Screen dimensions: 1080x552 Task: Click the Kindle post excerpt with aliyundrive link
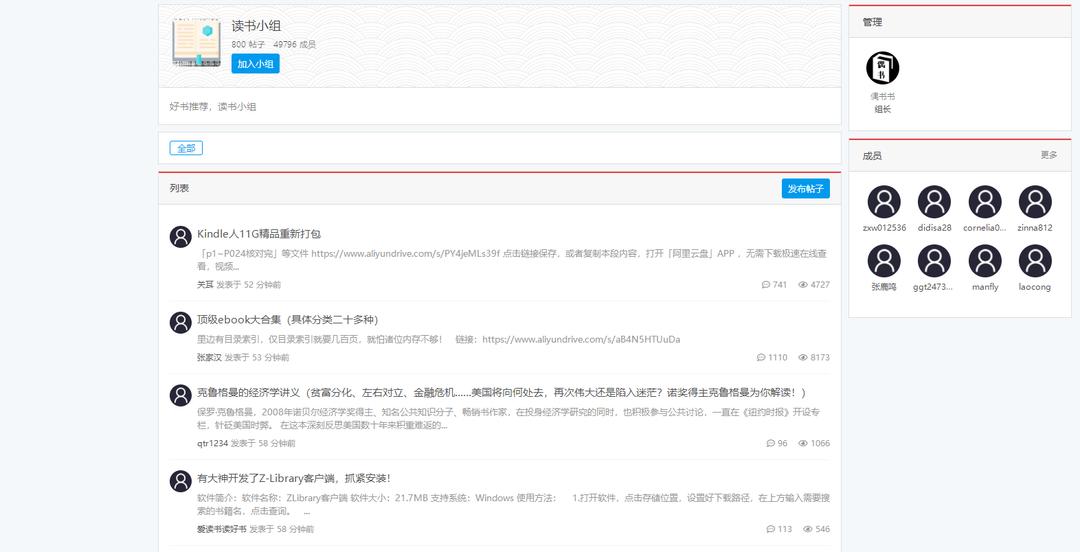tap(512, 260)
